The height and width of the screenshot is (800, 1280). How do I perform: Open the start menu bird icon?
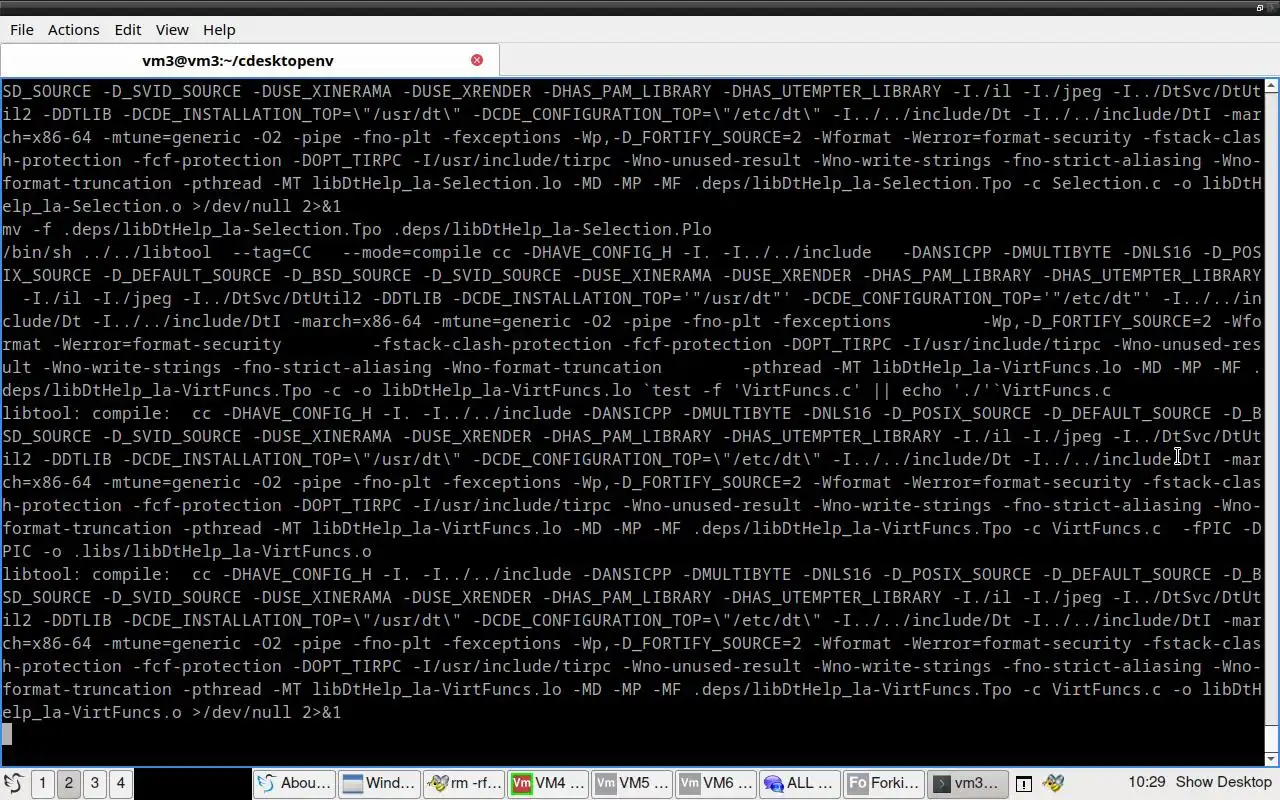(13, 783)
